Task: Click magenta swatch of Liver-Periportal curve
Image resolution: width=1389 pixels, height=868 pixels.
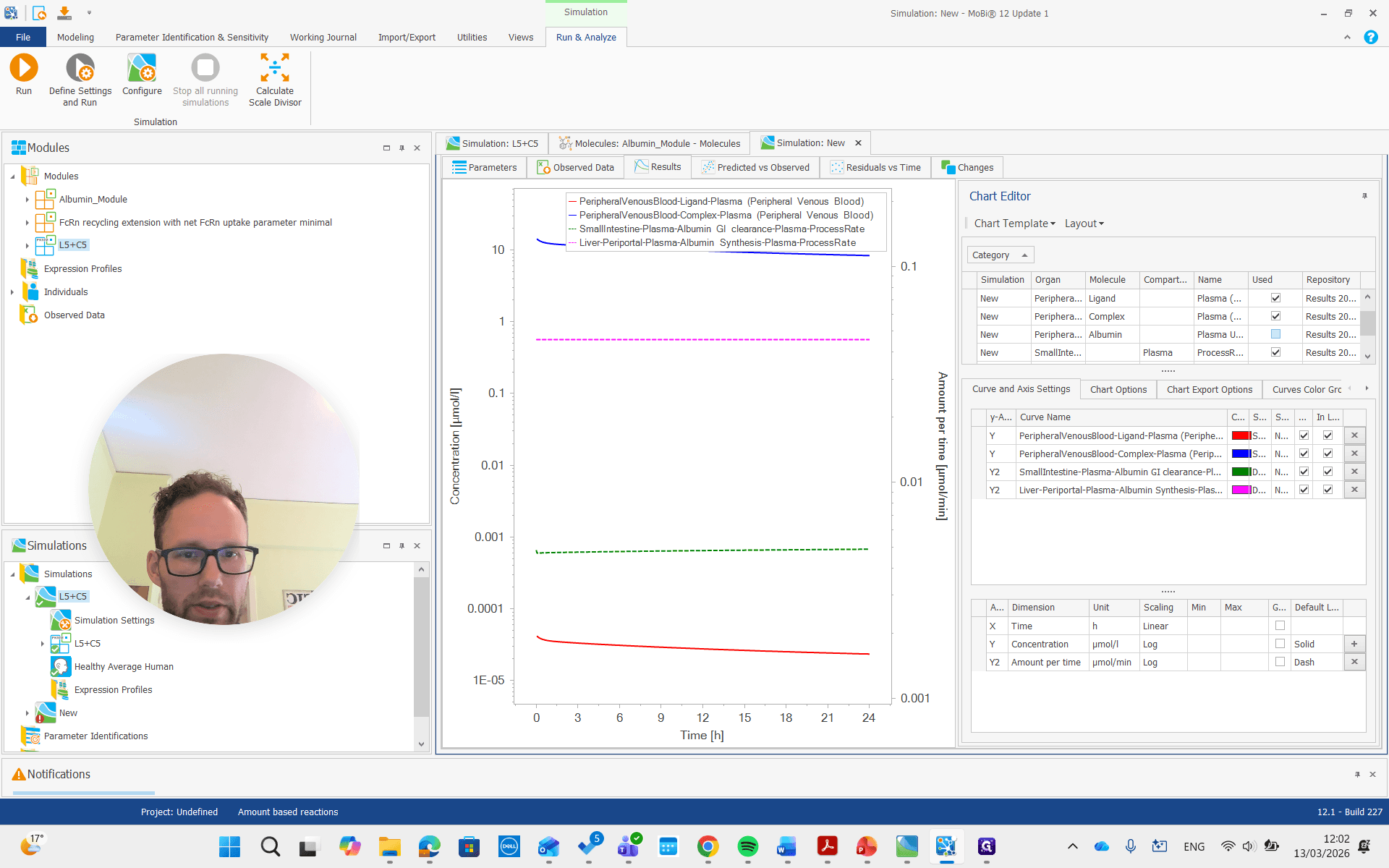Action: (x=1240, y=490)
